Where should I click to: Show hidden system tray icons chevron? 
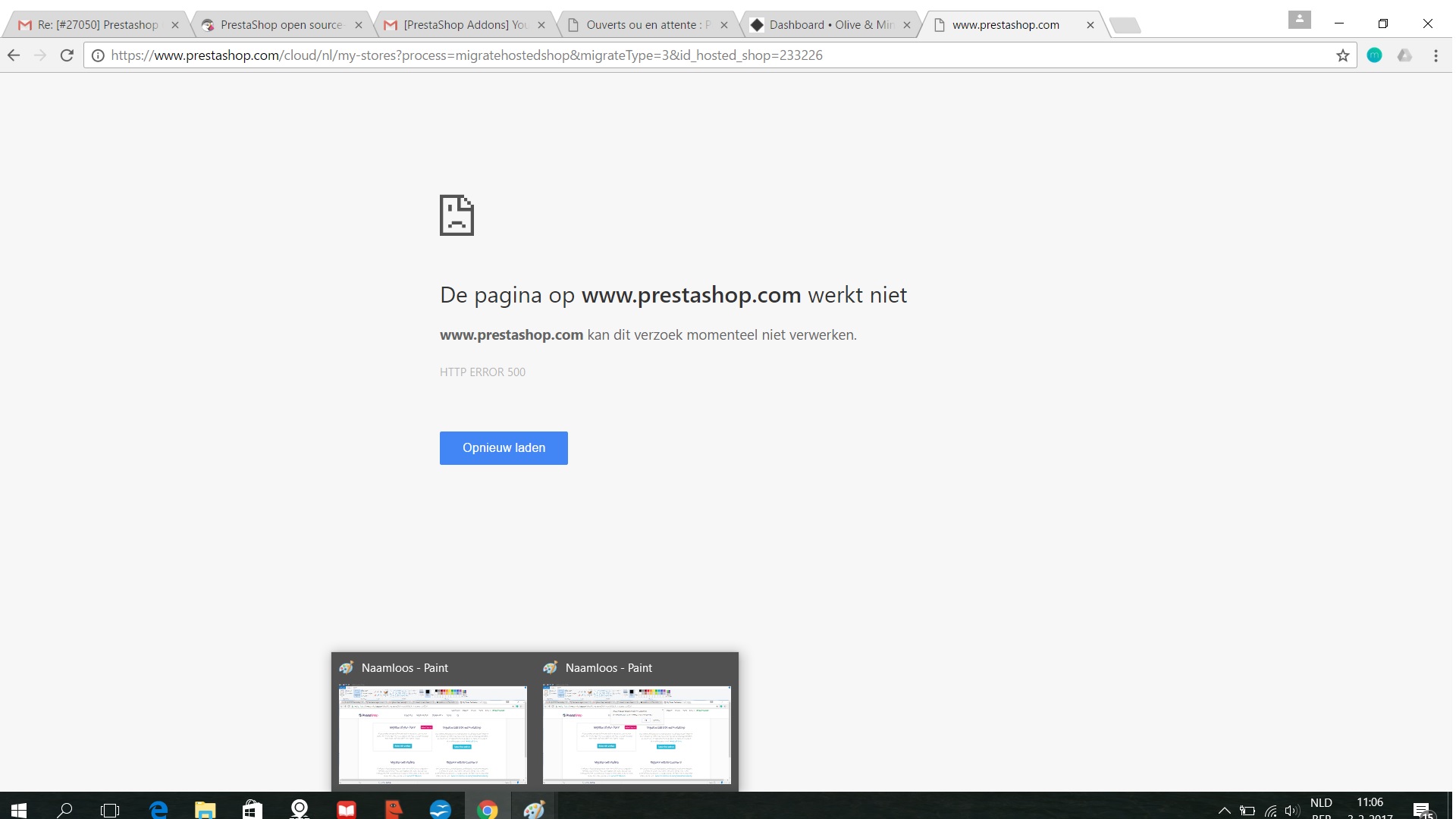point(1224,810)
